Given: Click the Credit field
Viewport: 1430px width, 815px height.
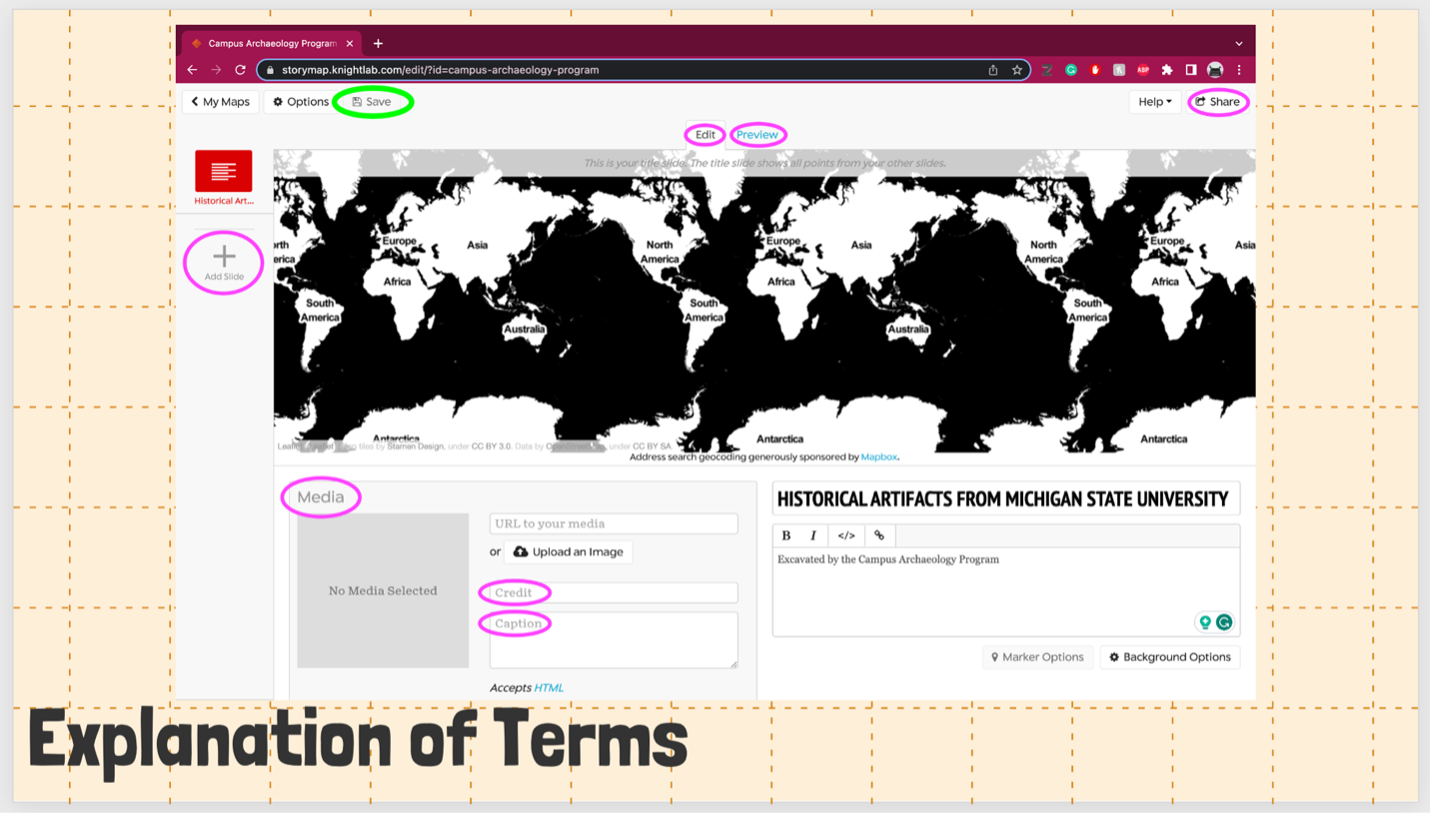Looking at the screenshot, I should tap(614, 593).
